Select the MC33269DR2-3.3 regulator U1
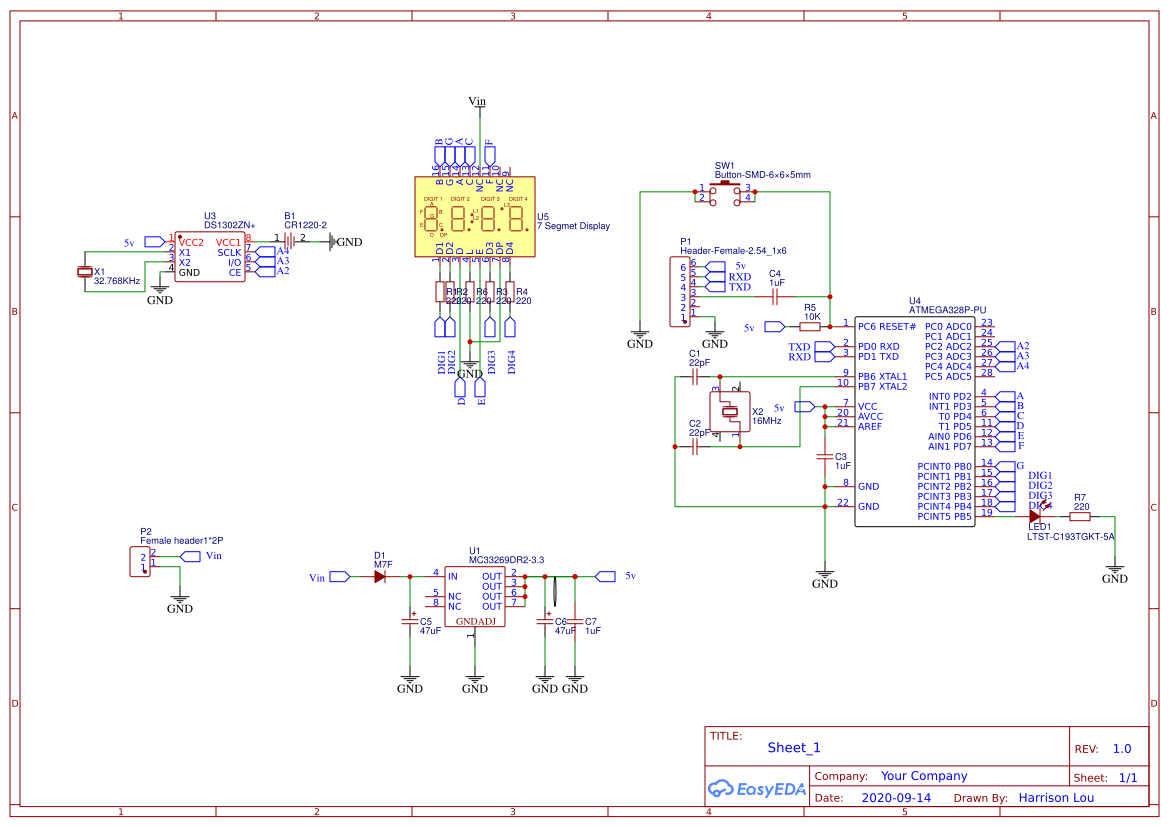The image size is (1169, 827). [x=477, y=595]
